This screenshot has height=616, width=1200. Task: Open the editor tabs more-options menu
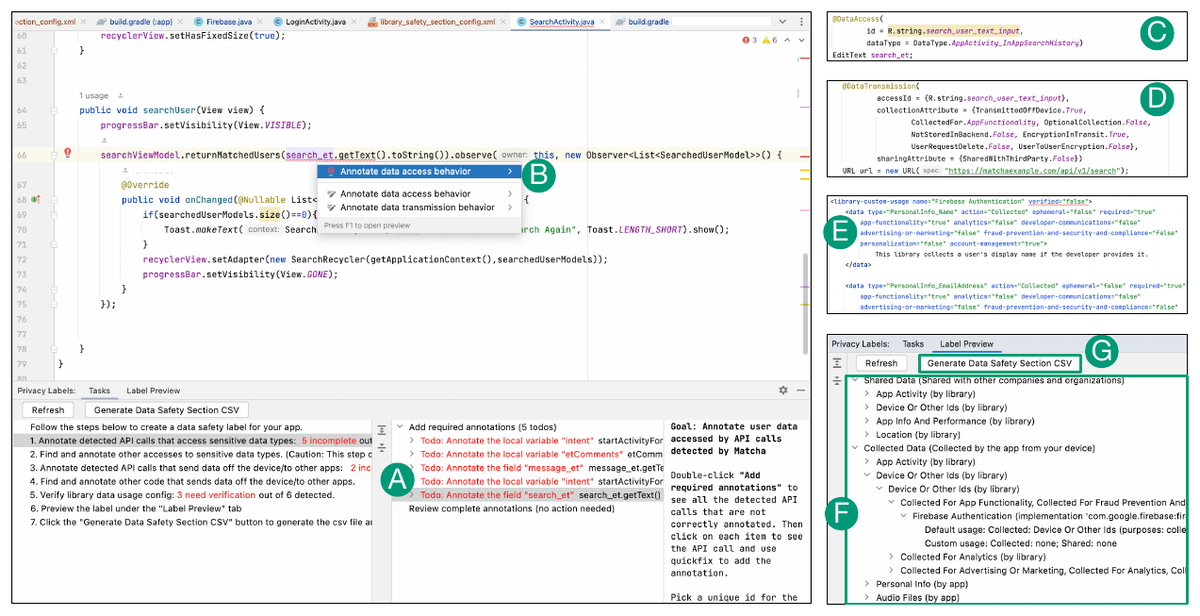(x=803, y=21)
